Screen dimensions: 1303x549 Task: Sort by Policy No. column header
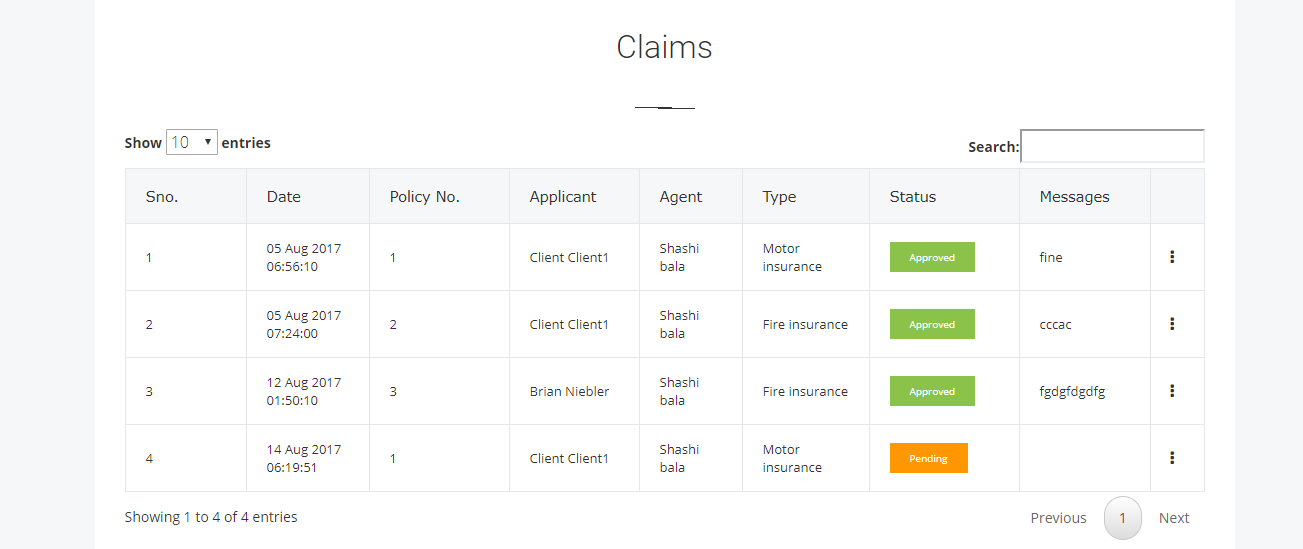(440, 197)
